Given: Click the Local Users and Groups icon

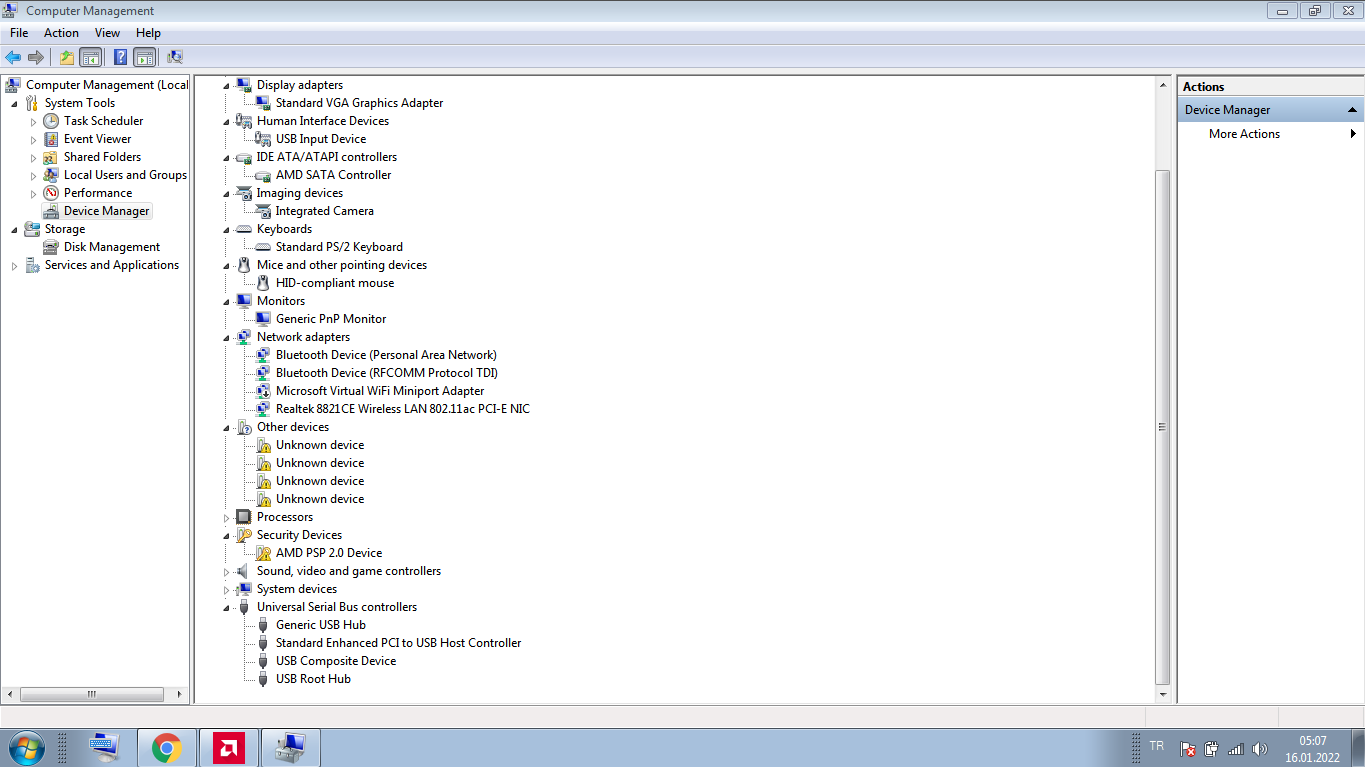Looking at the screenshot, I should click(x=51, y=175).
